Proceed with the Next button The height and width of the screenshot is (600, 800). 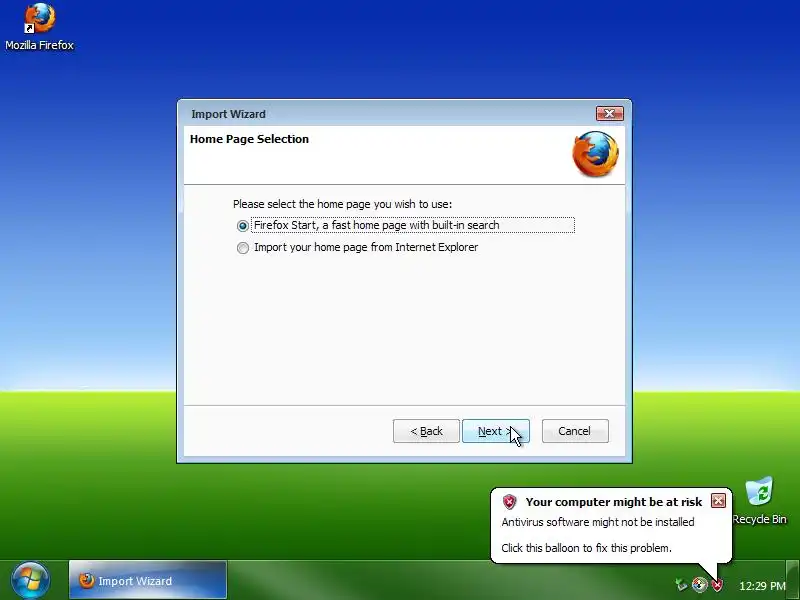[495, 431]
